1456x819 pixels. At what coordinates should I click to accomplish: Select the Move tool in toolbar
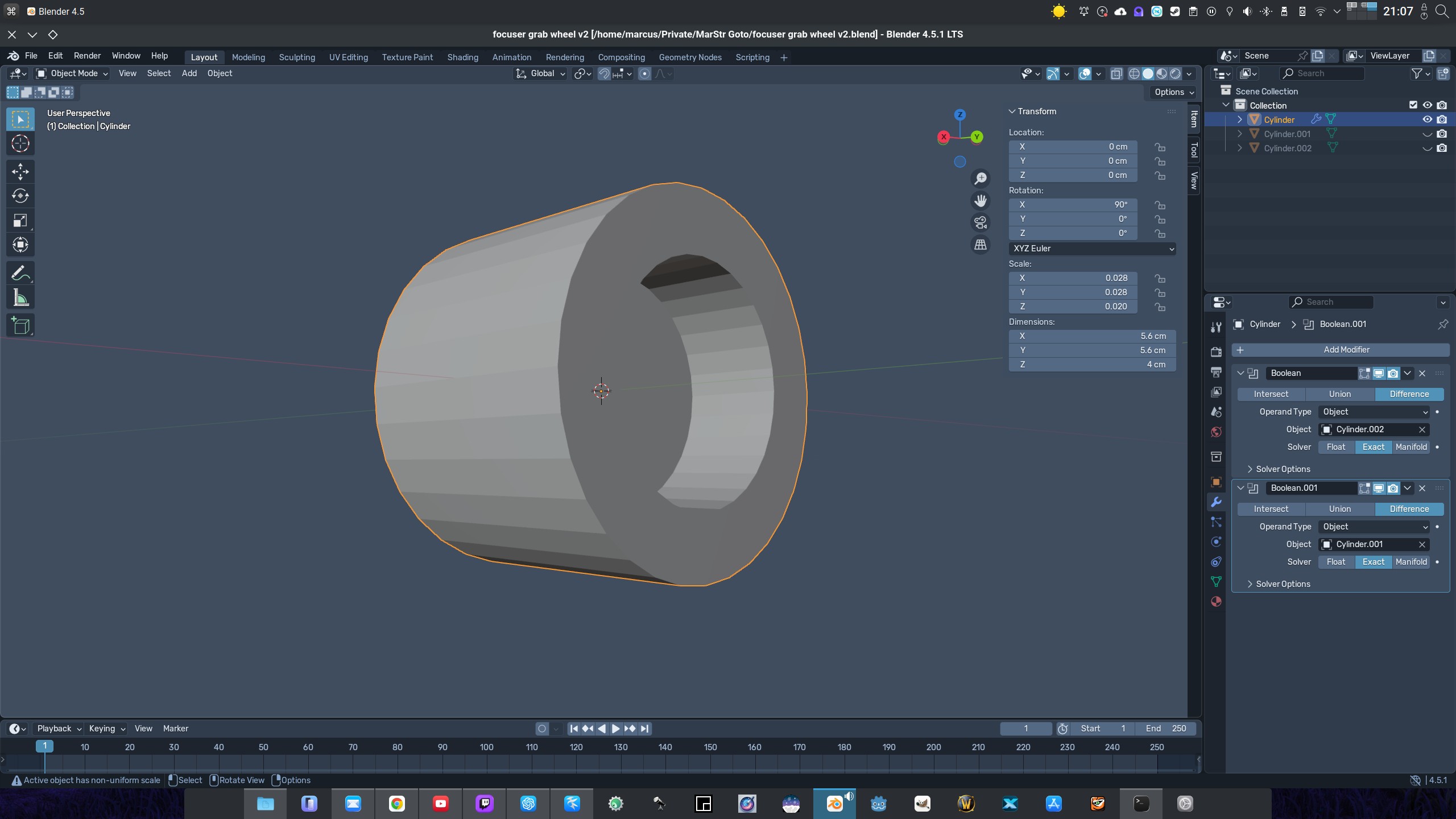[20, 171]
